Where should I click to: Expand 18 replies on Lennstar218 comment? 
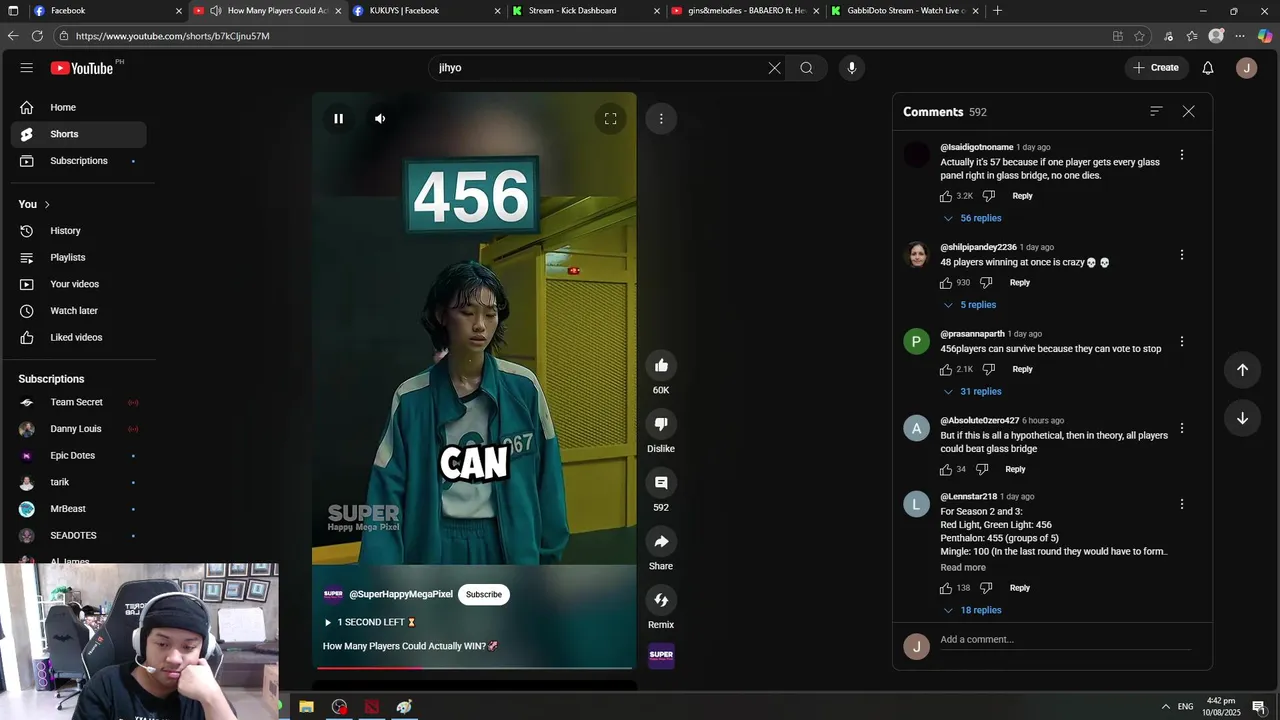tap(972, 610)
